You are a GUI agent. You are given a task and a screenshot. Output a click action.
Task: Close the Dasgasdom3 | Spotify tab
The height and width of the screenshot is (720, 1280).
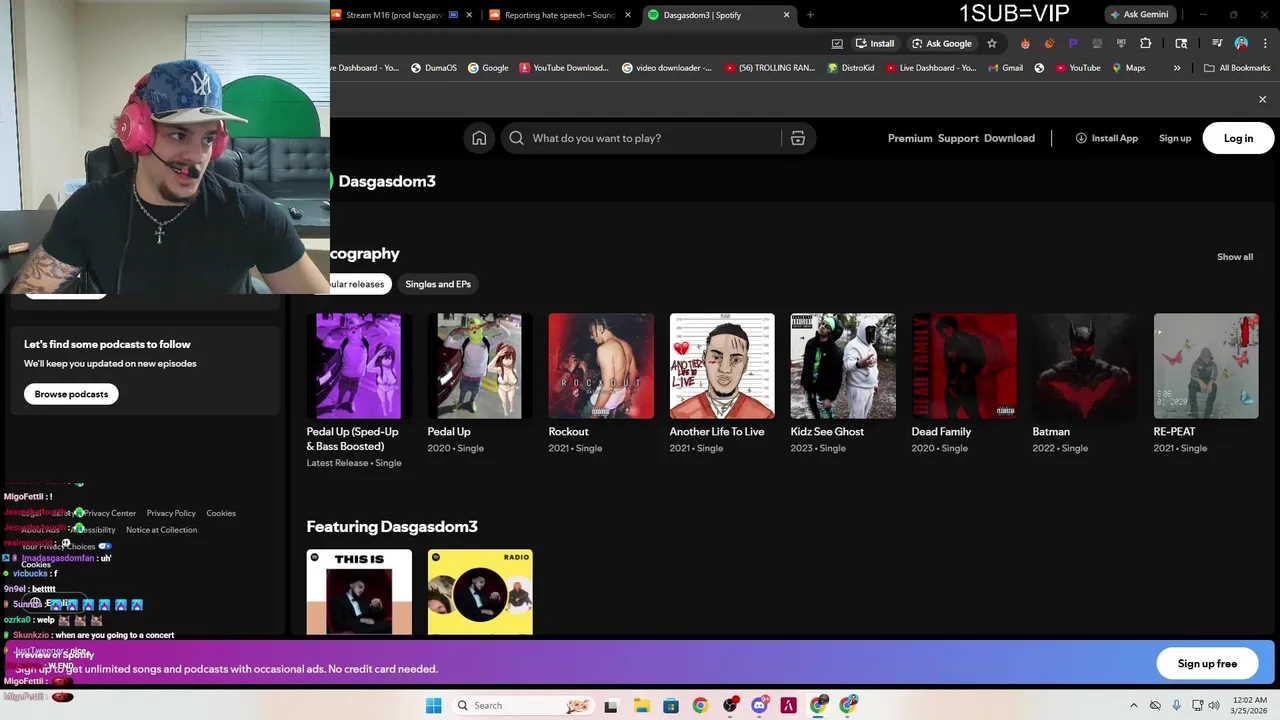tap(786, 15)
